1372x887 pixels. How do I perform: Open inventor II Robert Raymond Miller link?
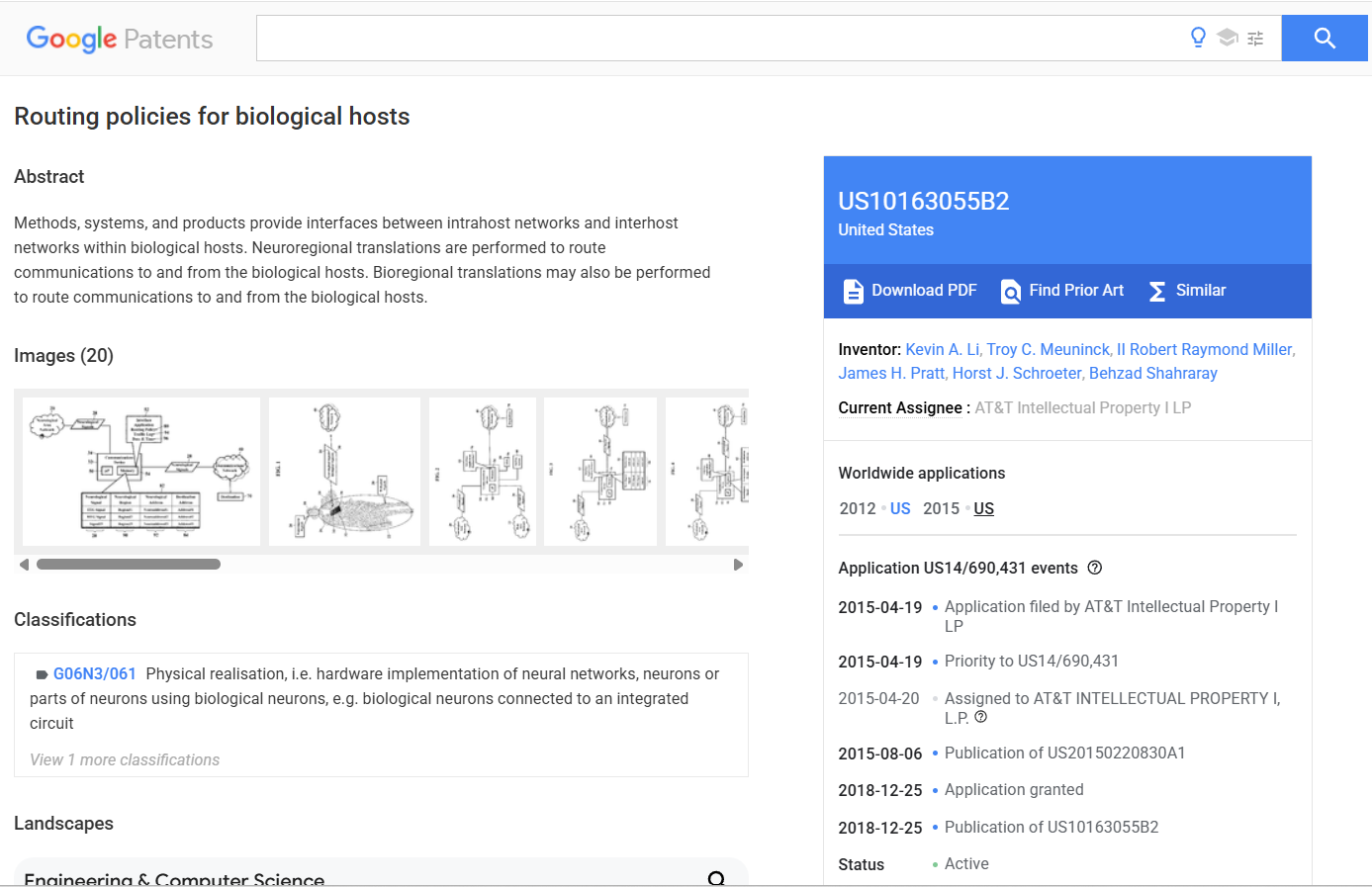point(1204,349)
